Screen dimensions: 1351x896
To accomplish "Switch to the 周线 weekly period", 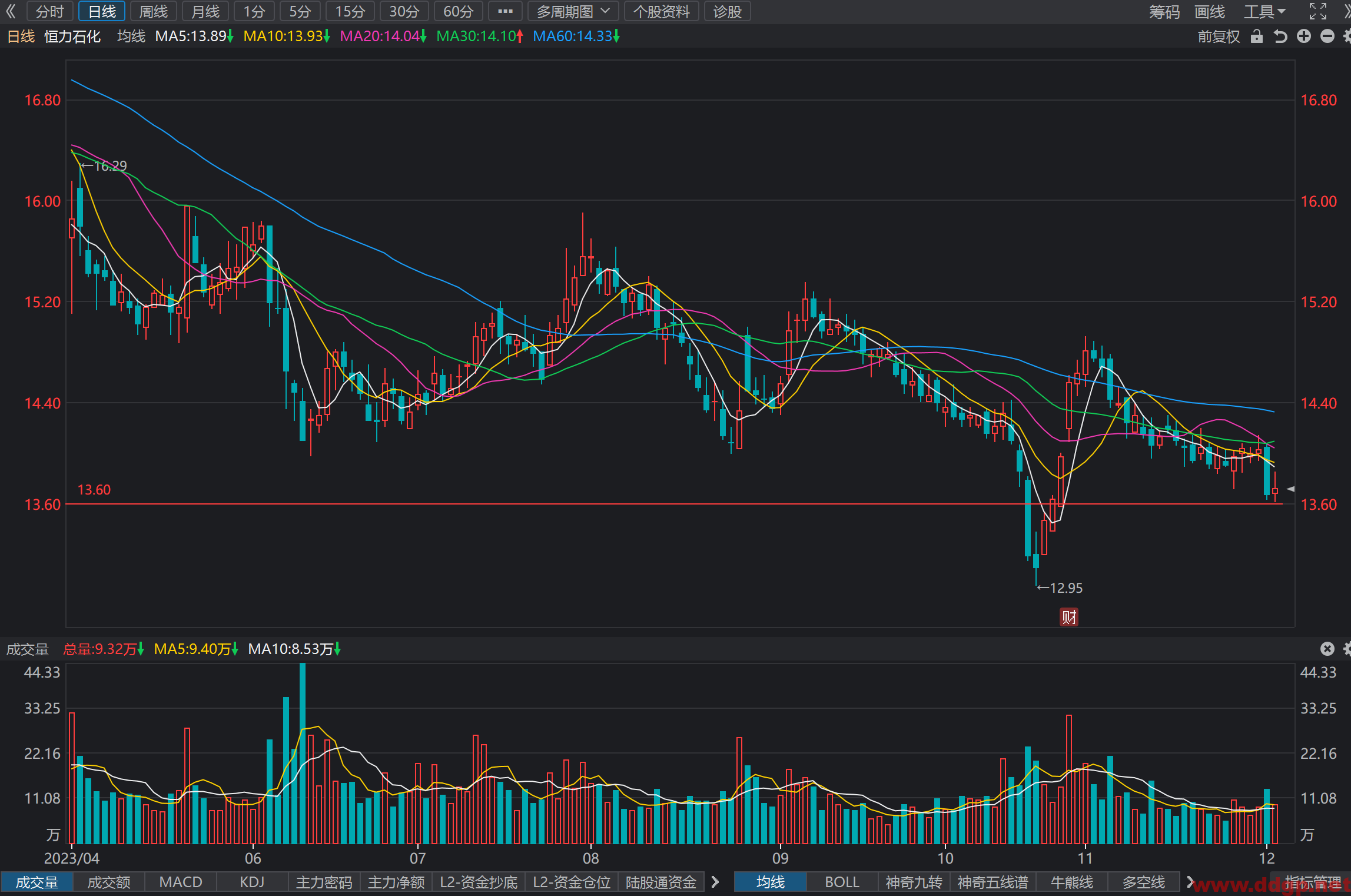I will click(x=154, y=11).
